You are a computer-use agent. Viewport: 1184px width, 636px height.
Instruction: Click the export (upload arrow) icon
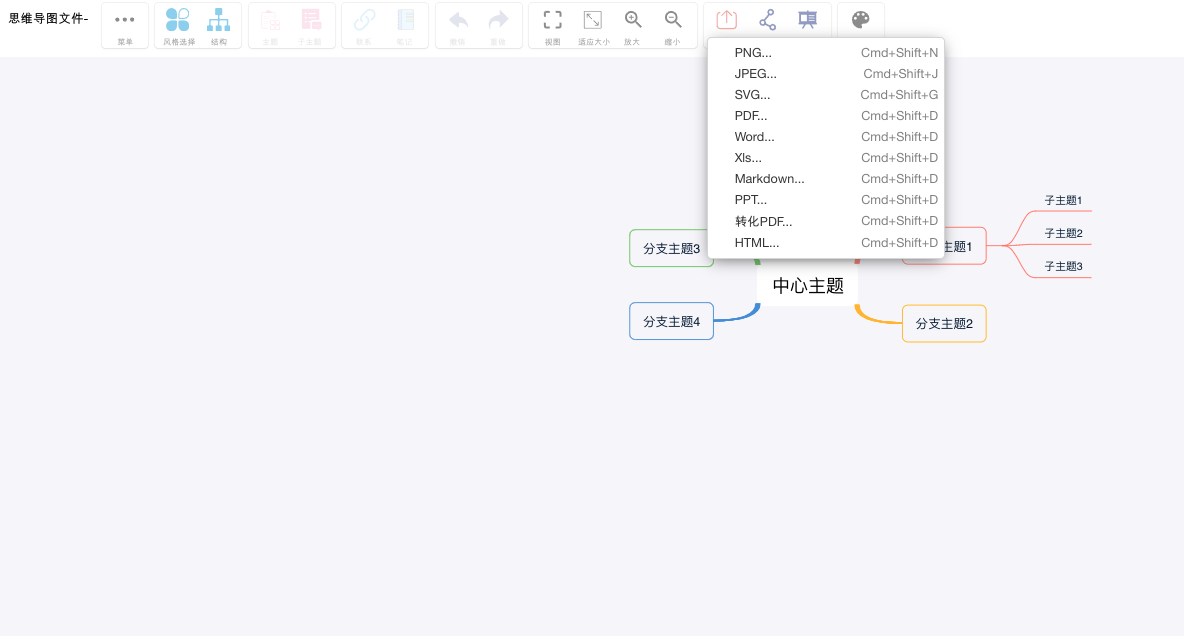726,18
